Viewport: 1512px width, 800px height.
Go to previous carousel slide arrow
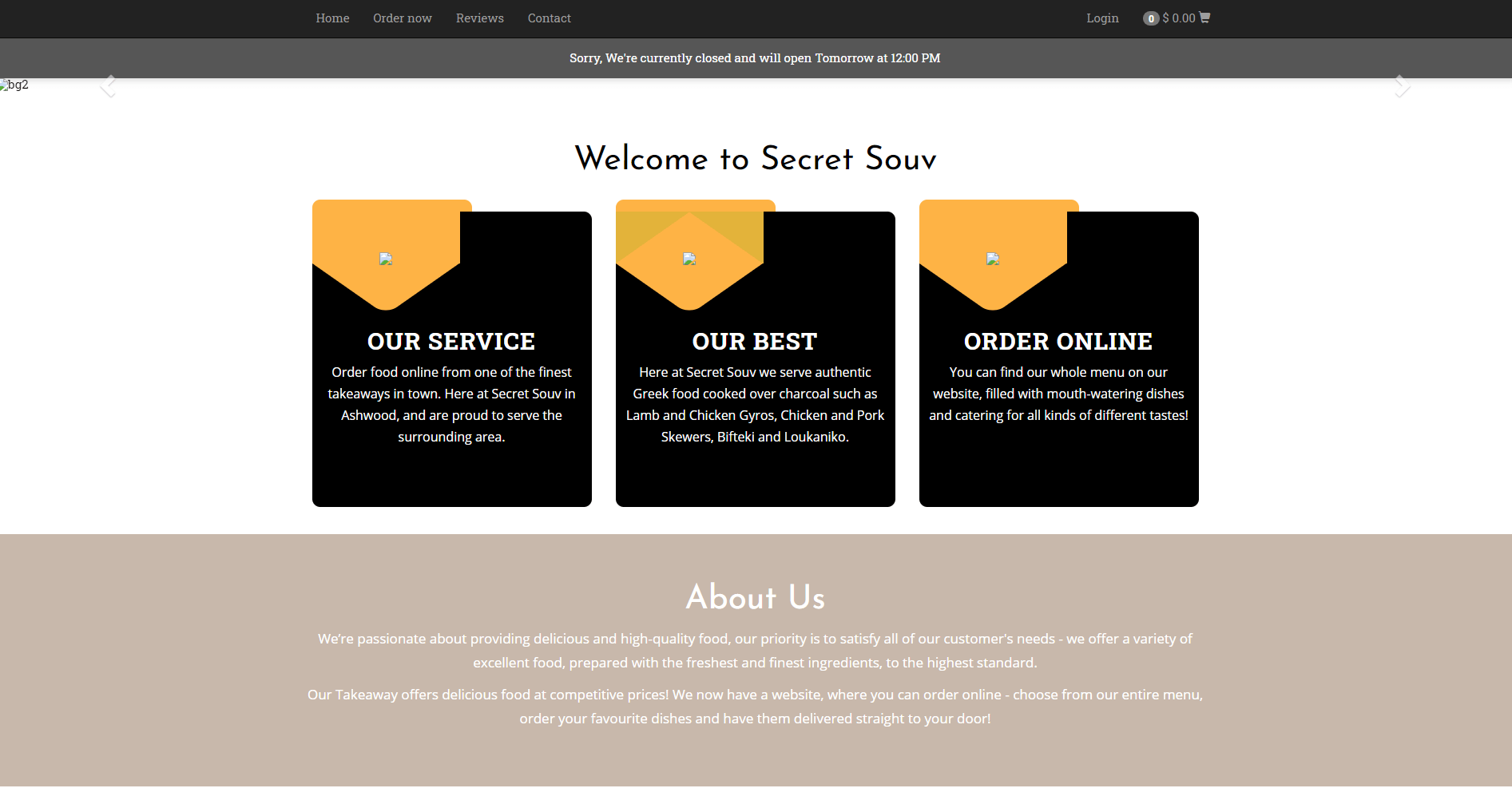108,85
